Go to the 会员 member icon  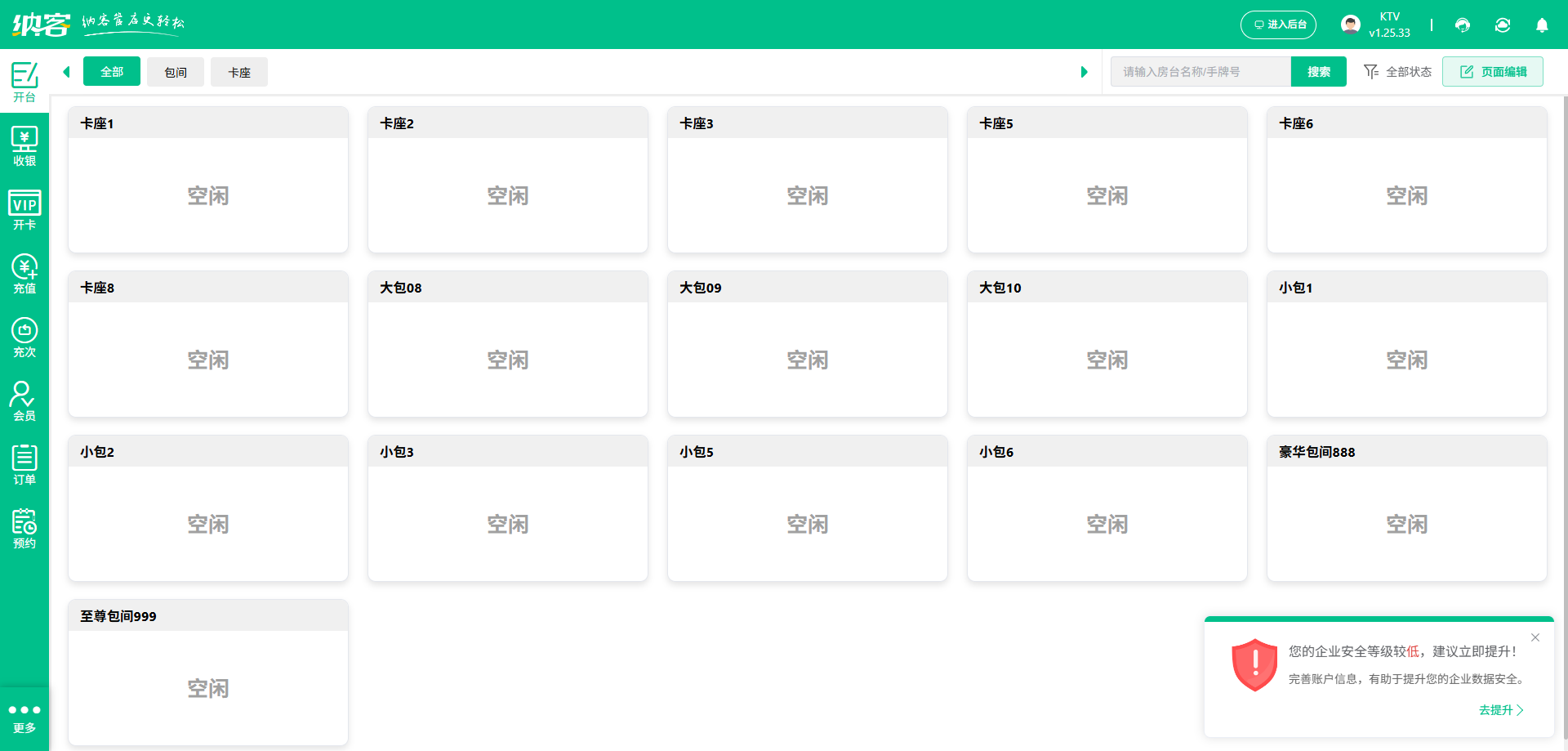tap(24, 401)
